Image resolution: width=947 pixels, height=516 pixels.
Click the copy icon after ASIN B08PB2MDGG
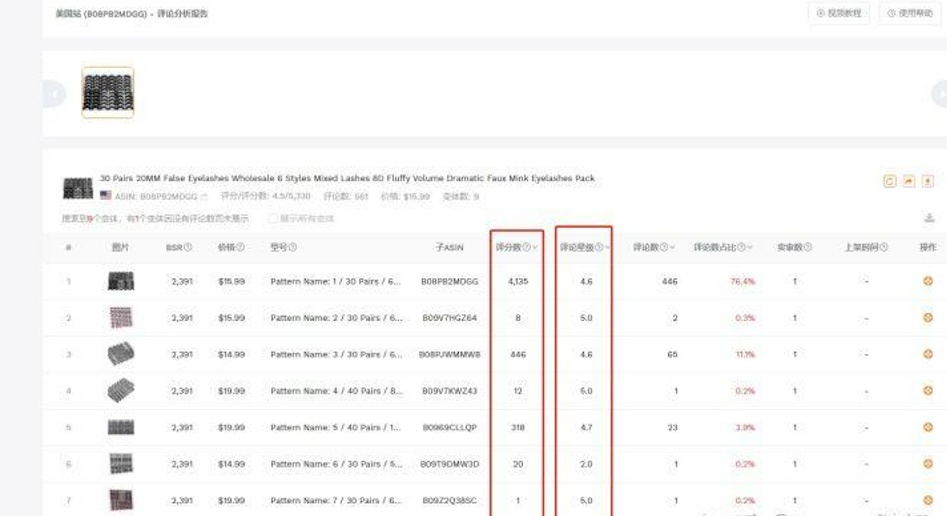204,196
